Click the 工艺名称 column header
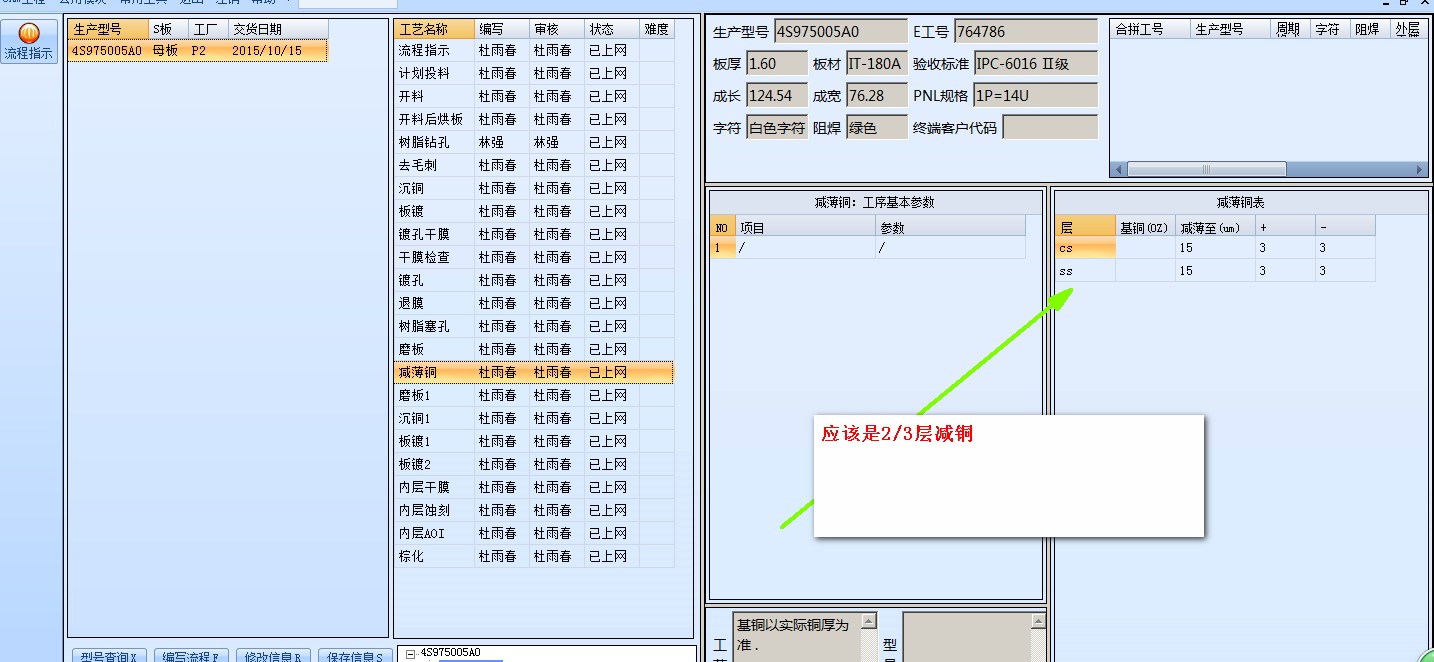Screen dimensions: 1434x662 click(434, 29)
